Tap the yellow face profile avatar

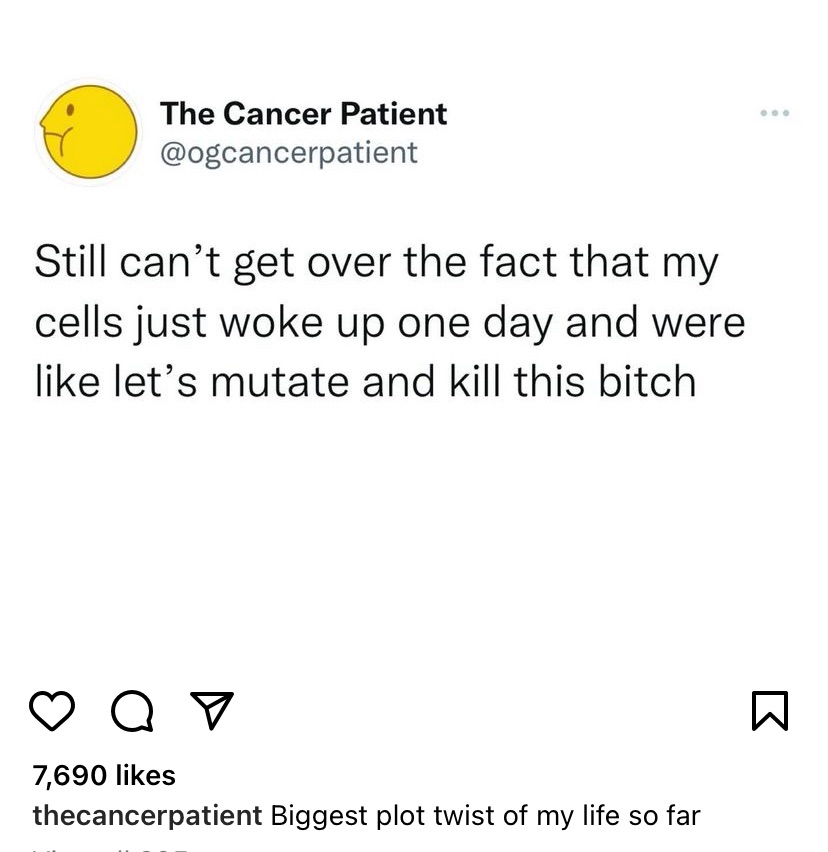(88, 131)
